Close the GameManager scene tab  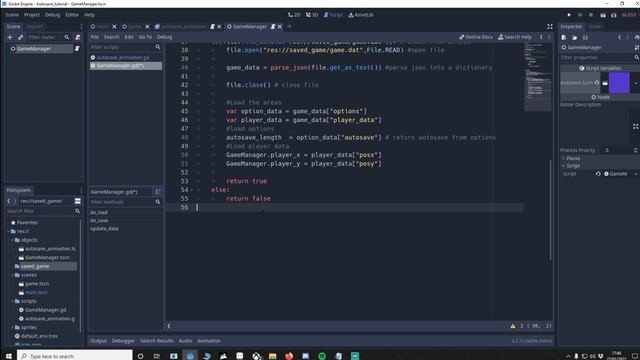click(280, 27)
